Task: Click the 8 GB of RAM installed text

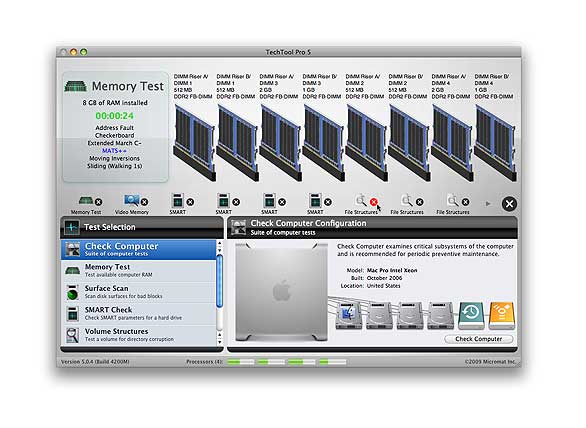Action: (x=115, y=102)
